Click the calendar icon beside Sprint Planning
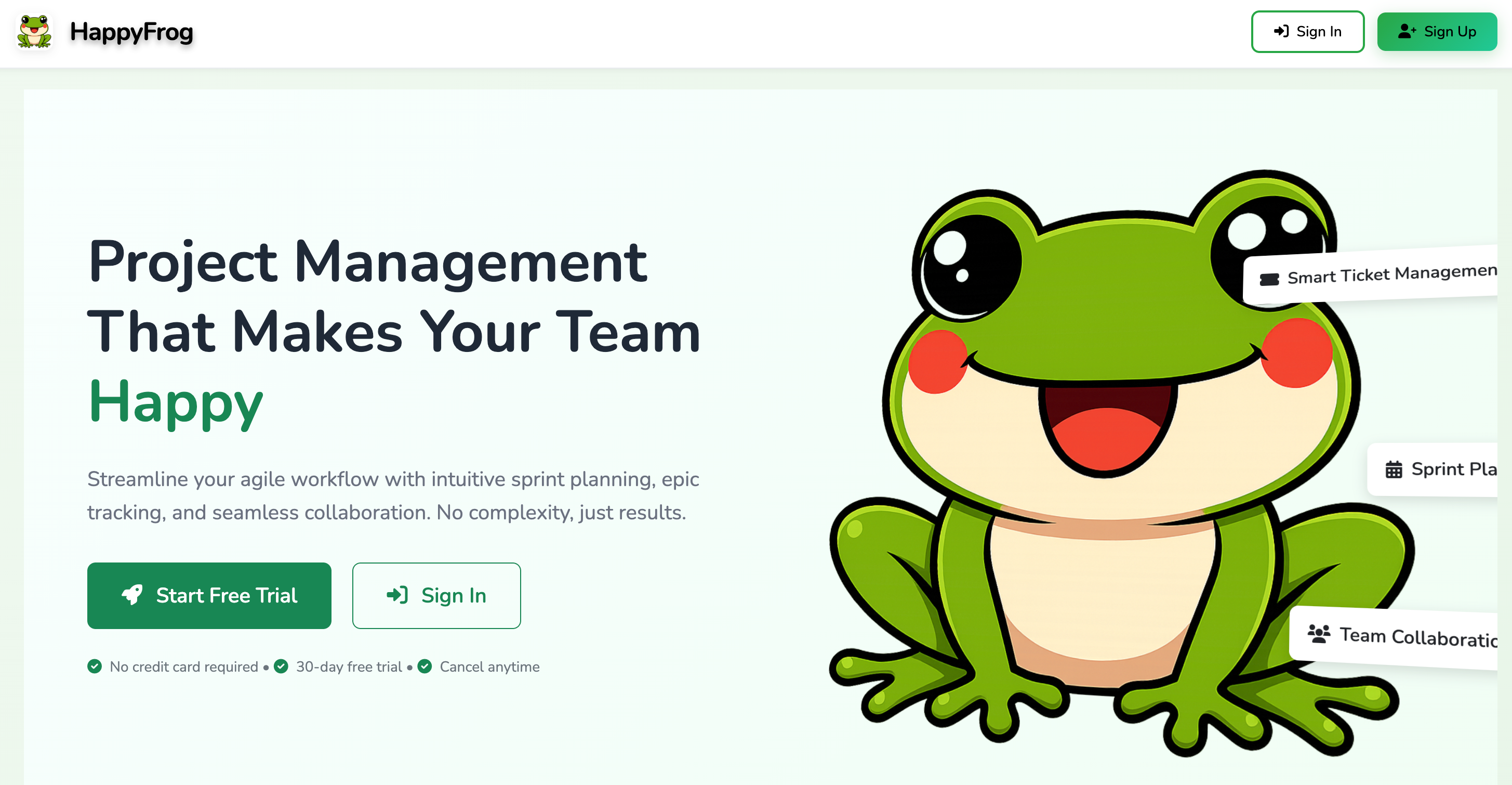This screenshot has width=1512, height=785. (1394, 470)
